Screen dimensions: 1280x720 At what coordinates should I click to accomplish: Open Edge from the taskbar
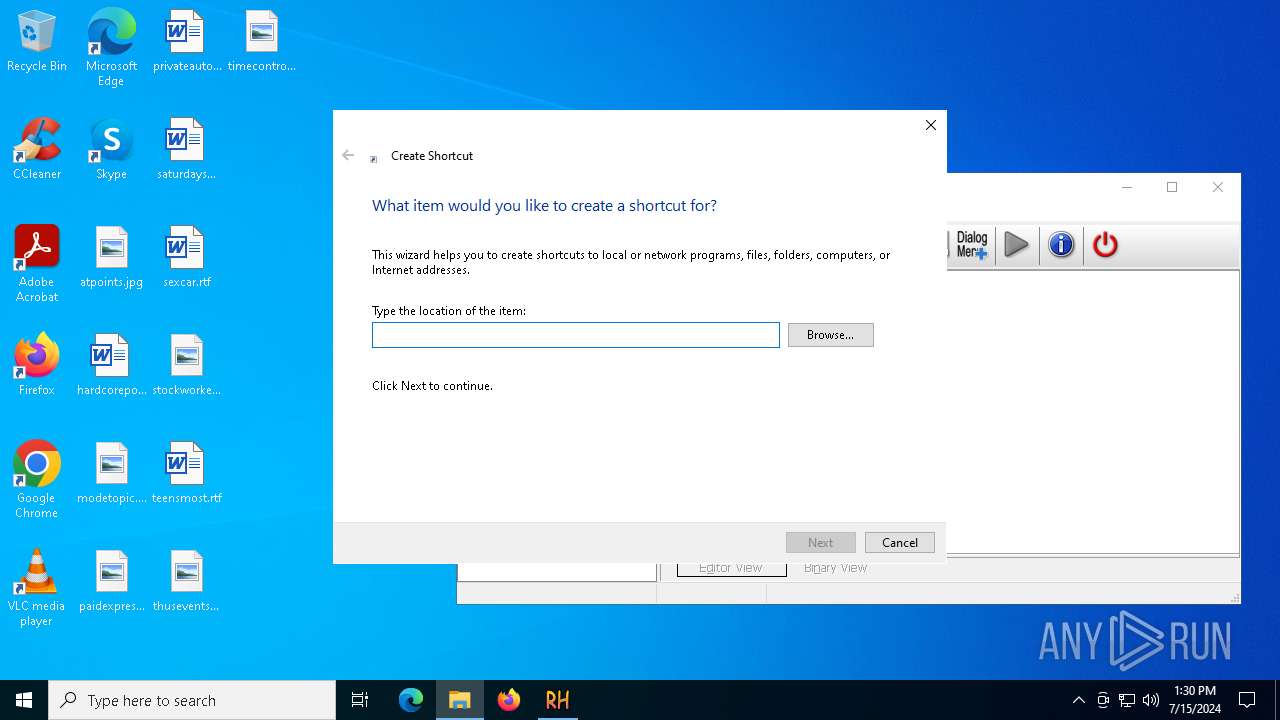click(x=411, y=700)
